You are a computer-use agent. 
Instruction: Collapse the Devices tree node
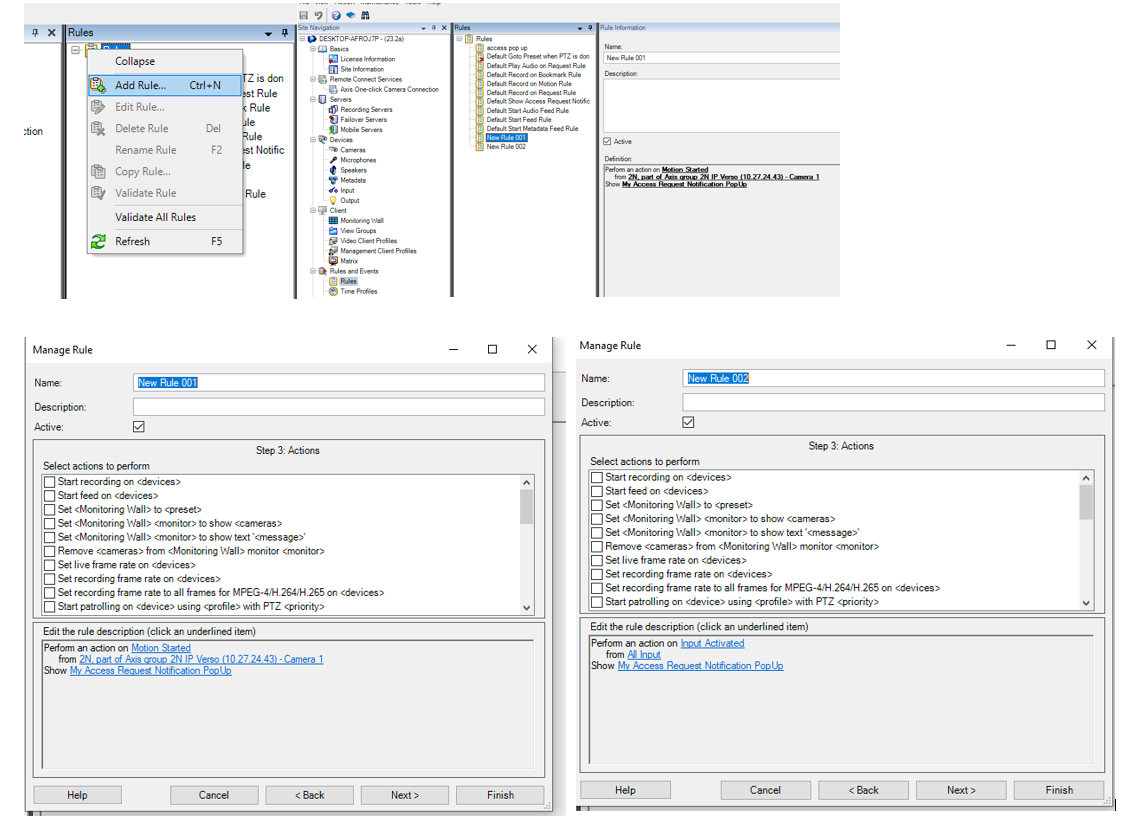[313, 140]
